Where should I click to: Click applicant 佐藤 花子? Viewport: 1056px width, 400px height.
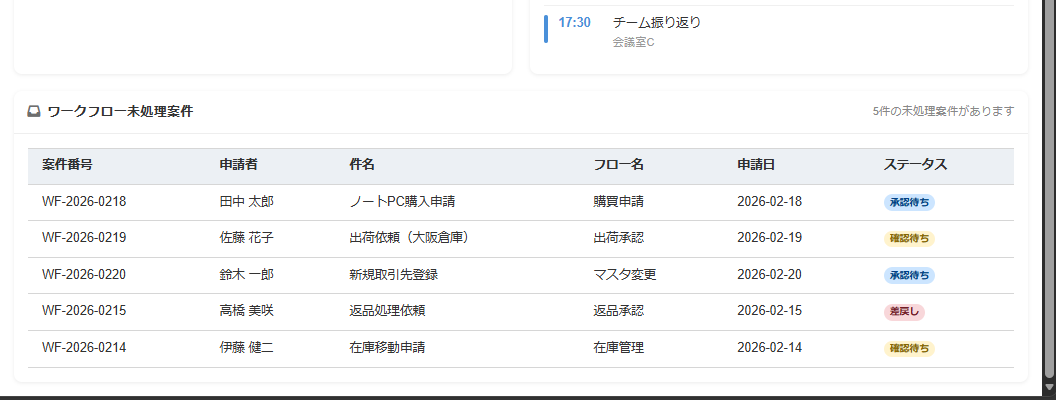pos(246,238)
